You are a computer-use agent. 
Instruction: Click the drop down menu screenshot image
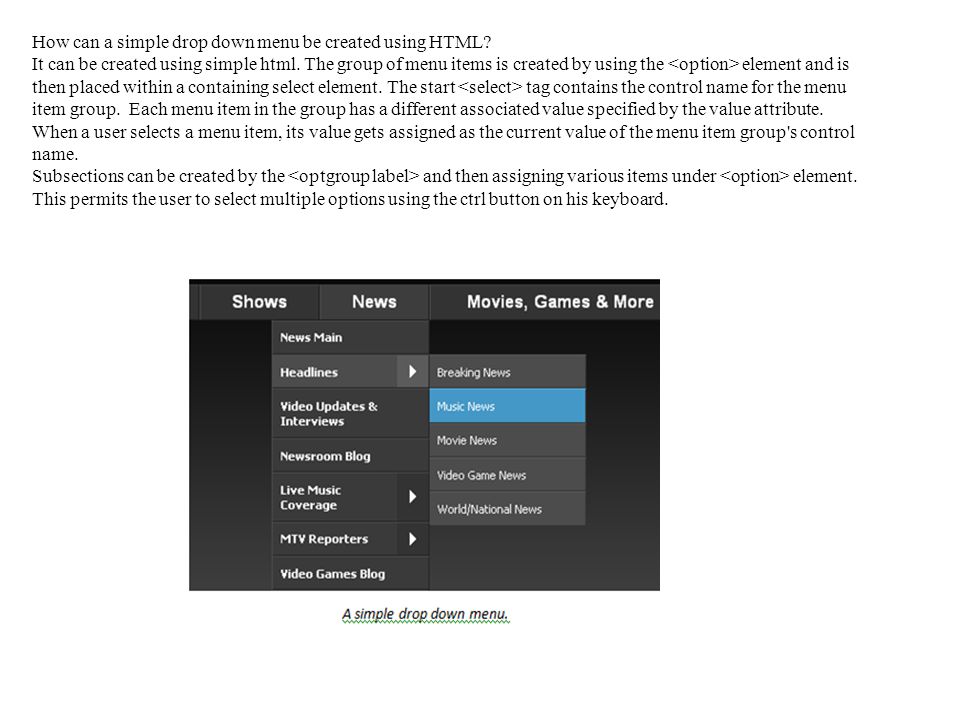424,435
